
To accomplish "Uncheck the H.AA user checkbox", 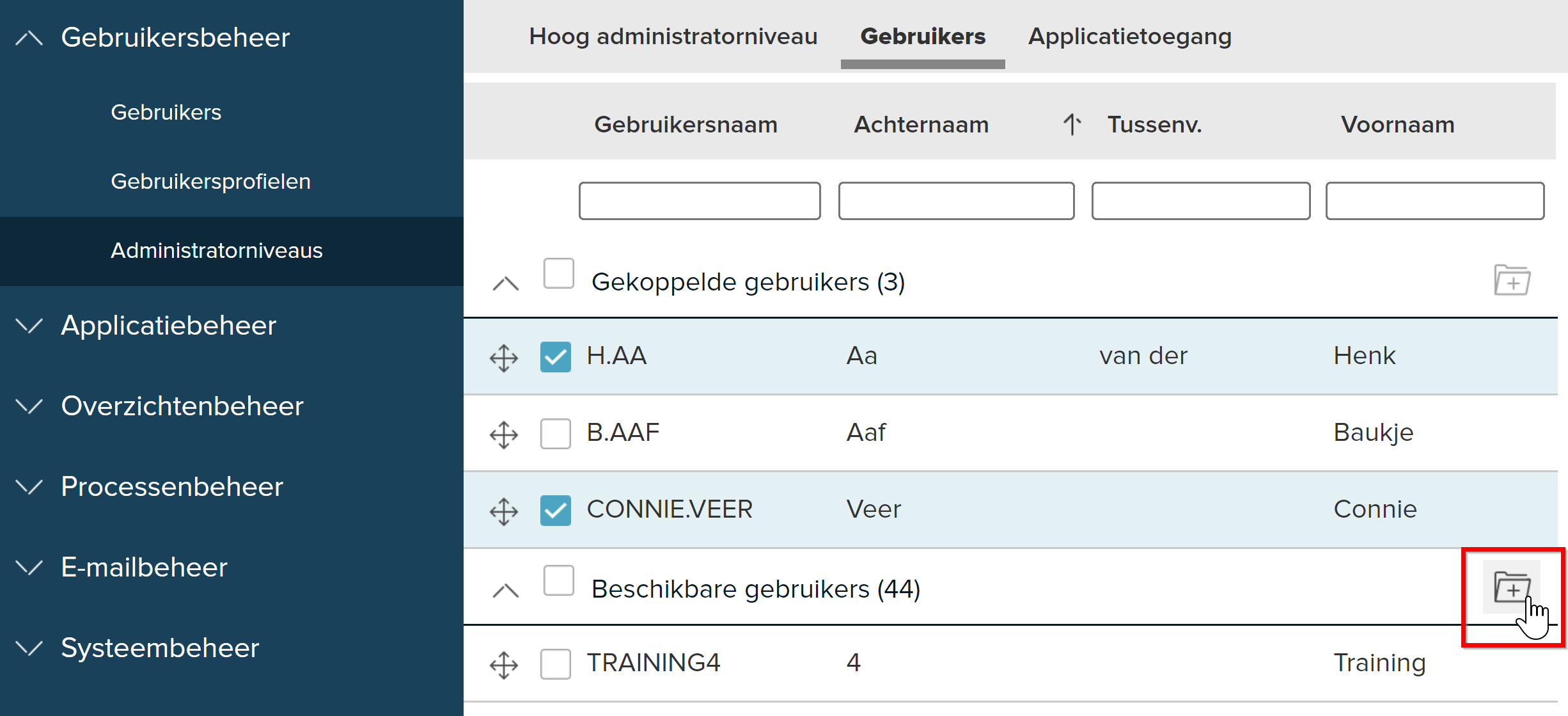I will [x=555, y=356].
